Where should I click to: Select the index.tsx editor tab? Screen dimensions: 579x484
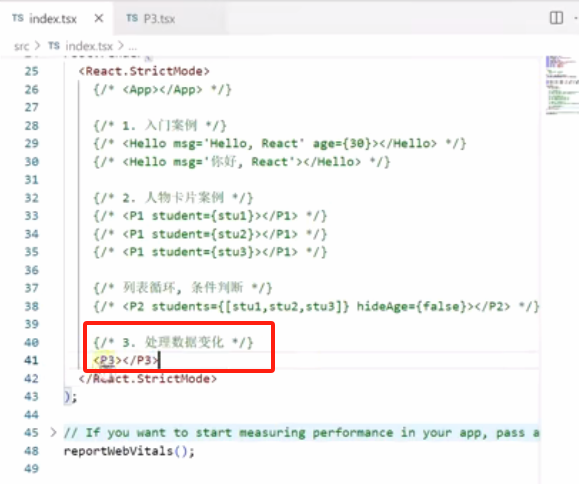[52, 18]
